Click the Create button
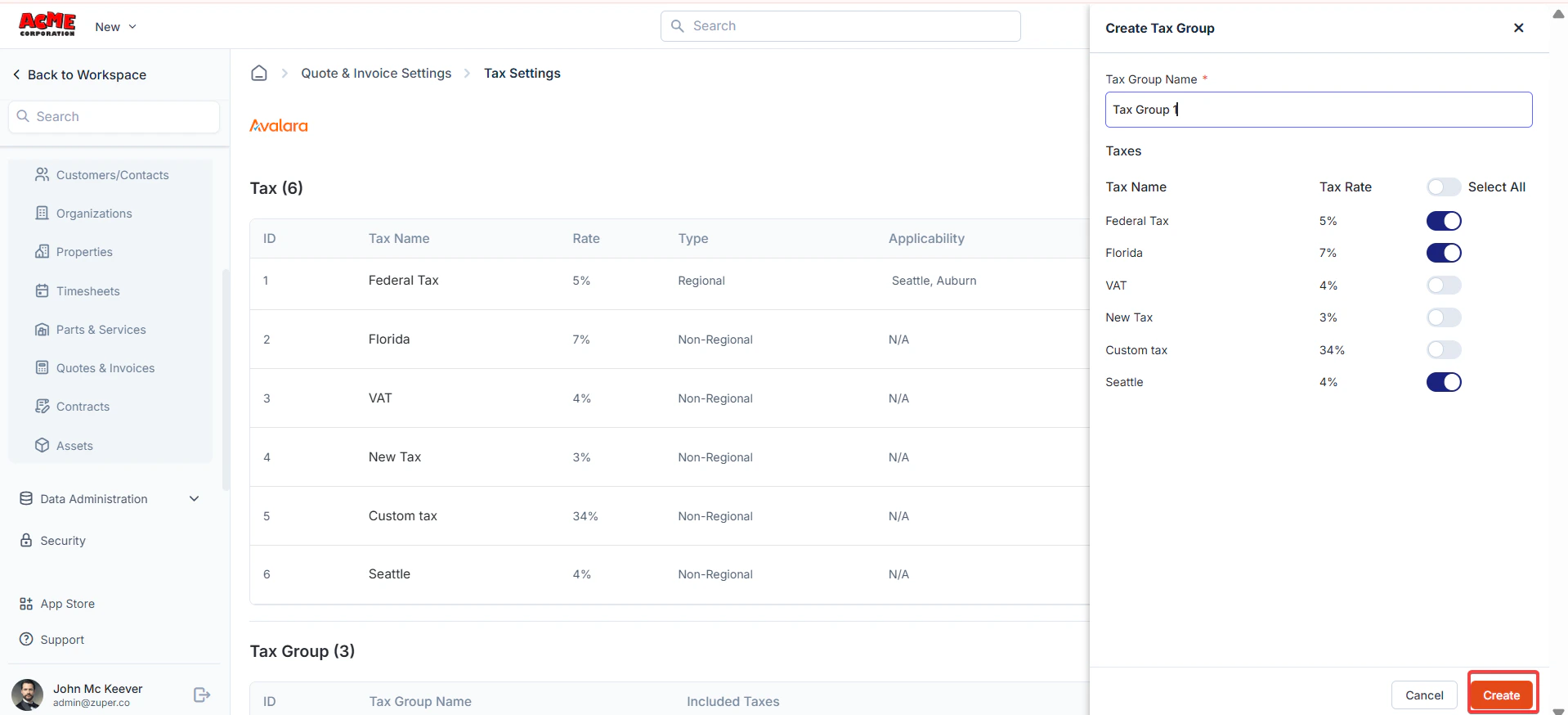Image resolution: width=1568 pixels, height=715 pixels. click(x=1502, y=695)
